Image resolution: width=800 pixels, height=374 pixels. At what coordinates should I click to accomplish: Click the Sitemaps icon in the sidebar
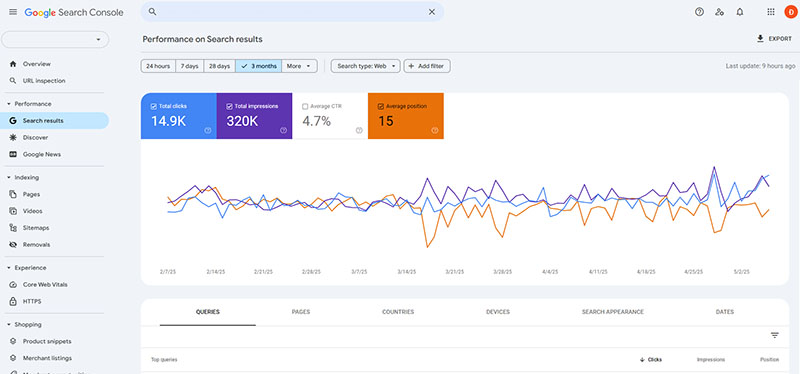pos(13,228)
